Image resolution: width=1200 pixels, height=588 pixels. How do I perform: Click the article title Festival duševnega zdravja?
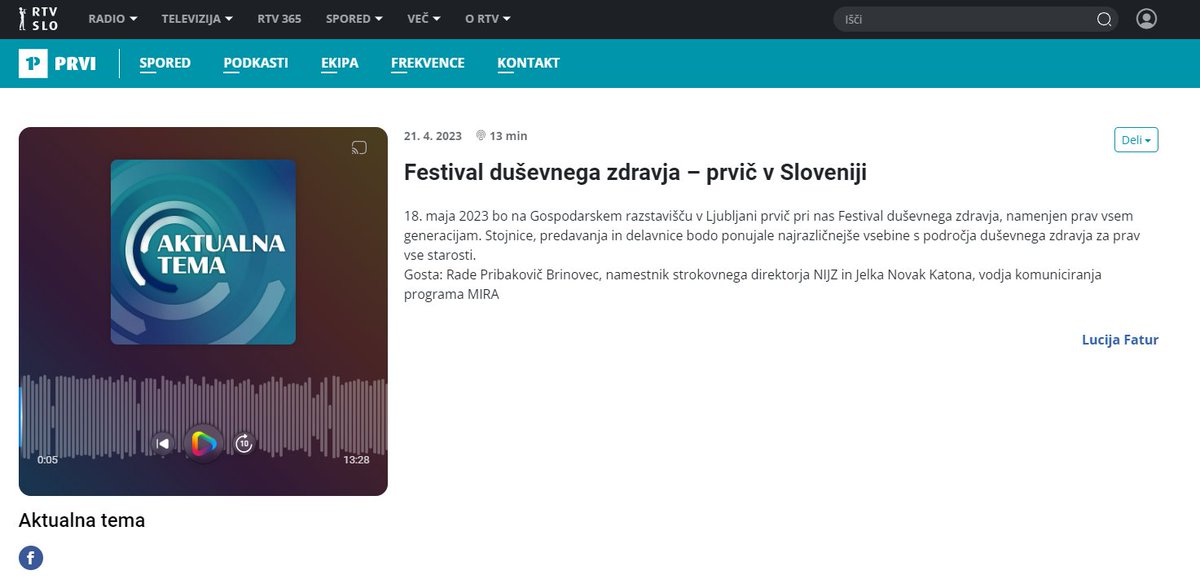pos(635,172)
